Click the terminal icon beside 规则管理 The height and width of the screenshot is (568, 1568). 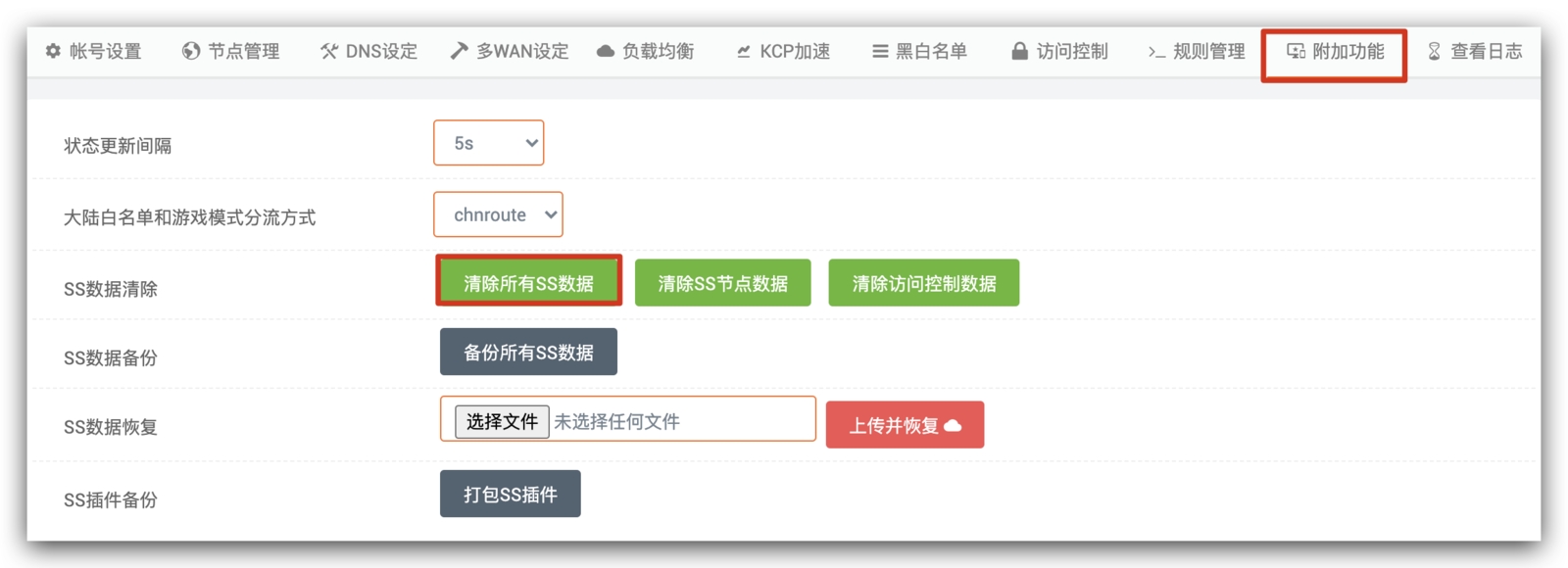(1156, 51)
